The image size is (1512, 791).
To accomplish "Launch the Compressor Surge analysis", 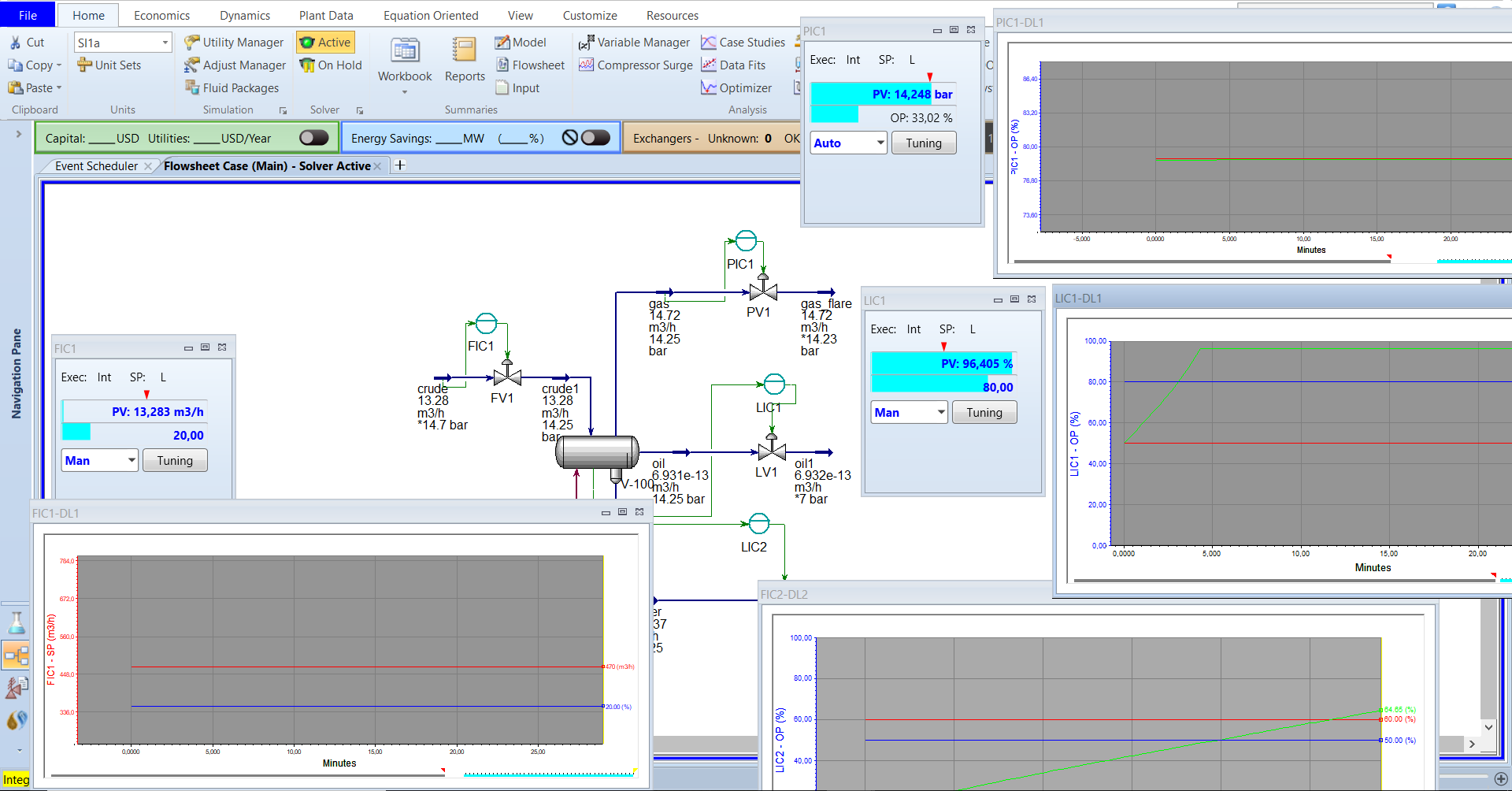I will [x=636, y=65].
